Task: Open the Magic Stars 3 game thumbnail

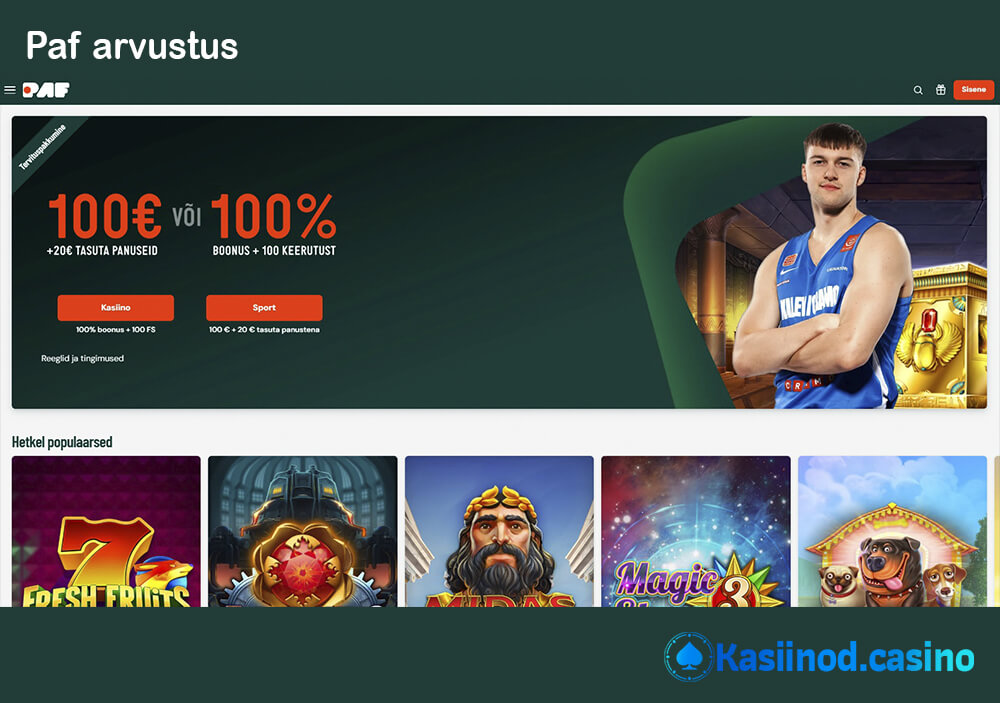Action: click(x=696, y=531)
